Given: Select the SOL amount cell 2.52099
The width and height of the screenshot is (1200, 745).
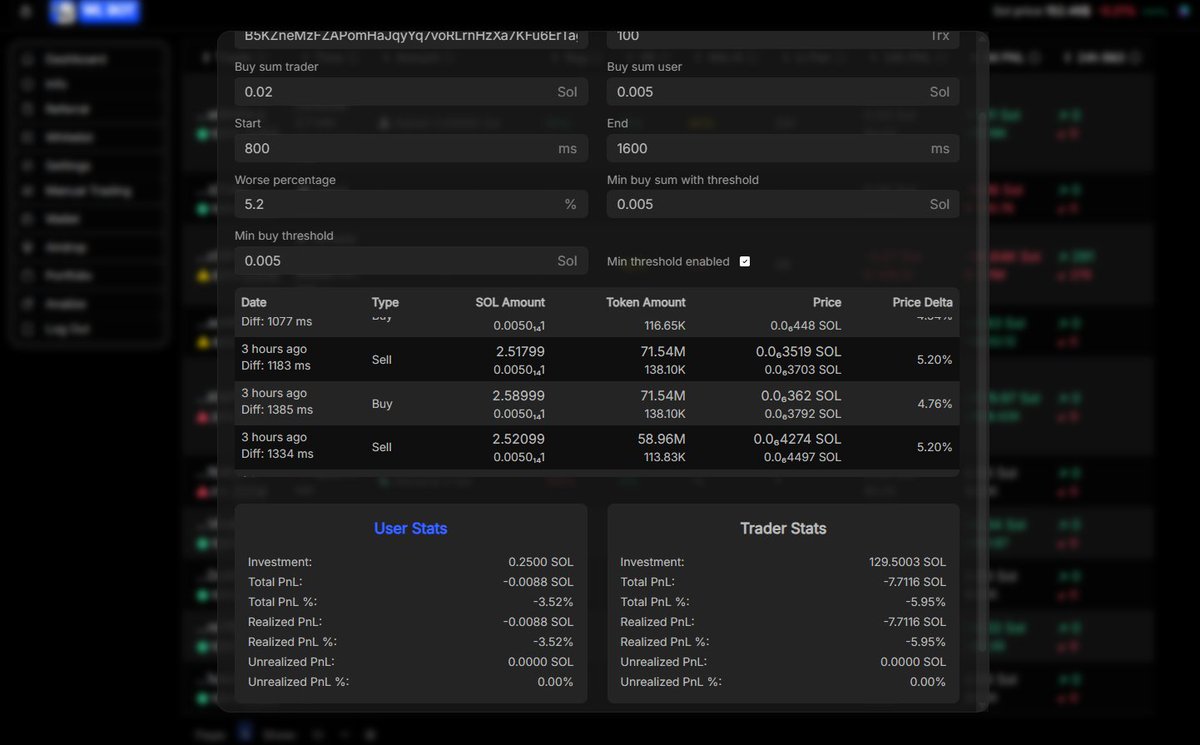Looking at the screenshot, I should [x=518, y=439].
